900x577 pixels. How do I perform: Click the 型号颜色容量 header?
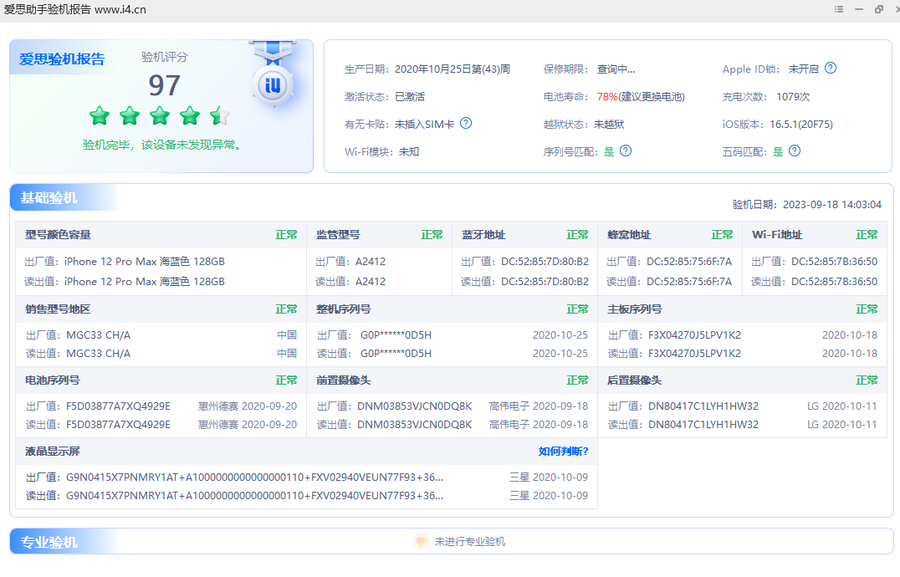(58, 234)
